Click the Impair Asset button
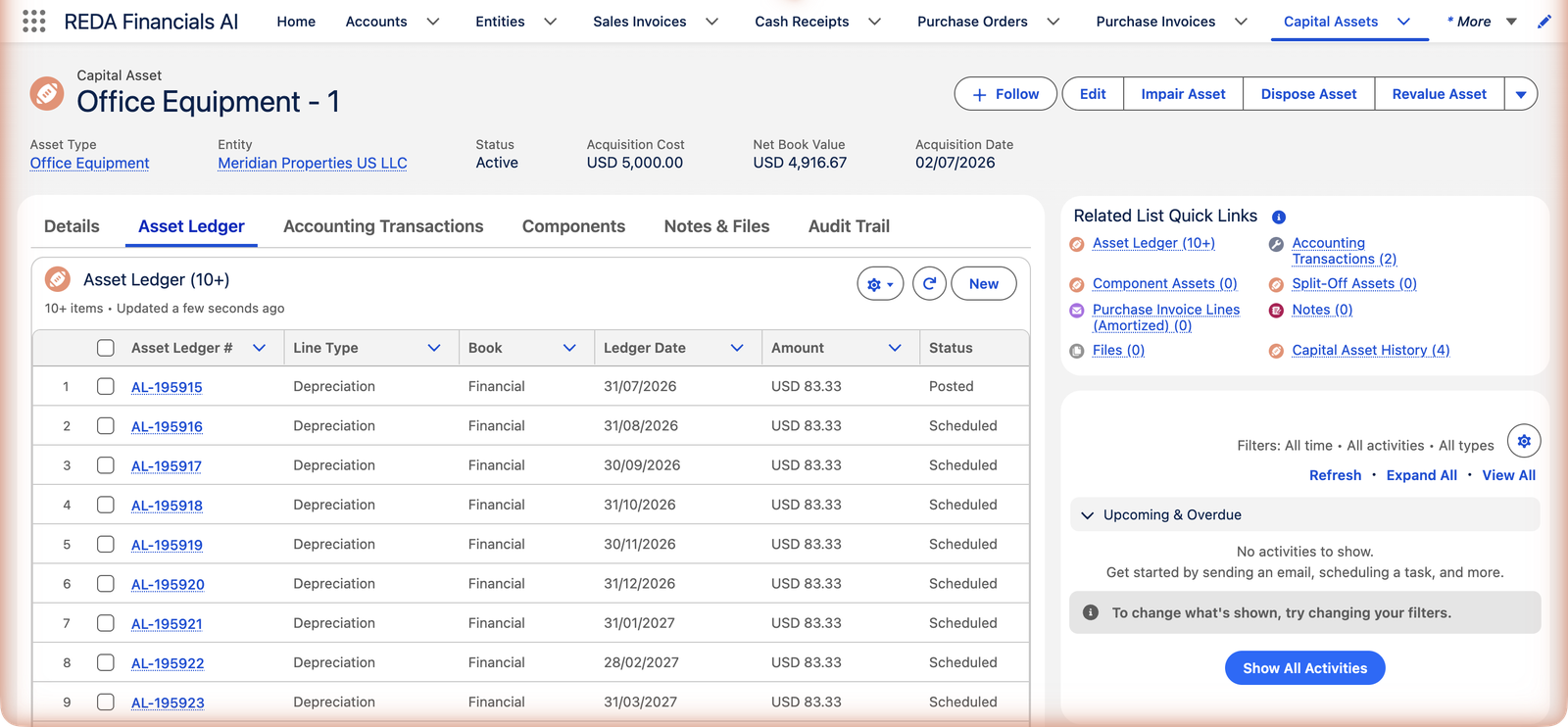The image size is (1568, 727). click(1183, 94)
